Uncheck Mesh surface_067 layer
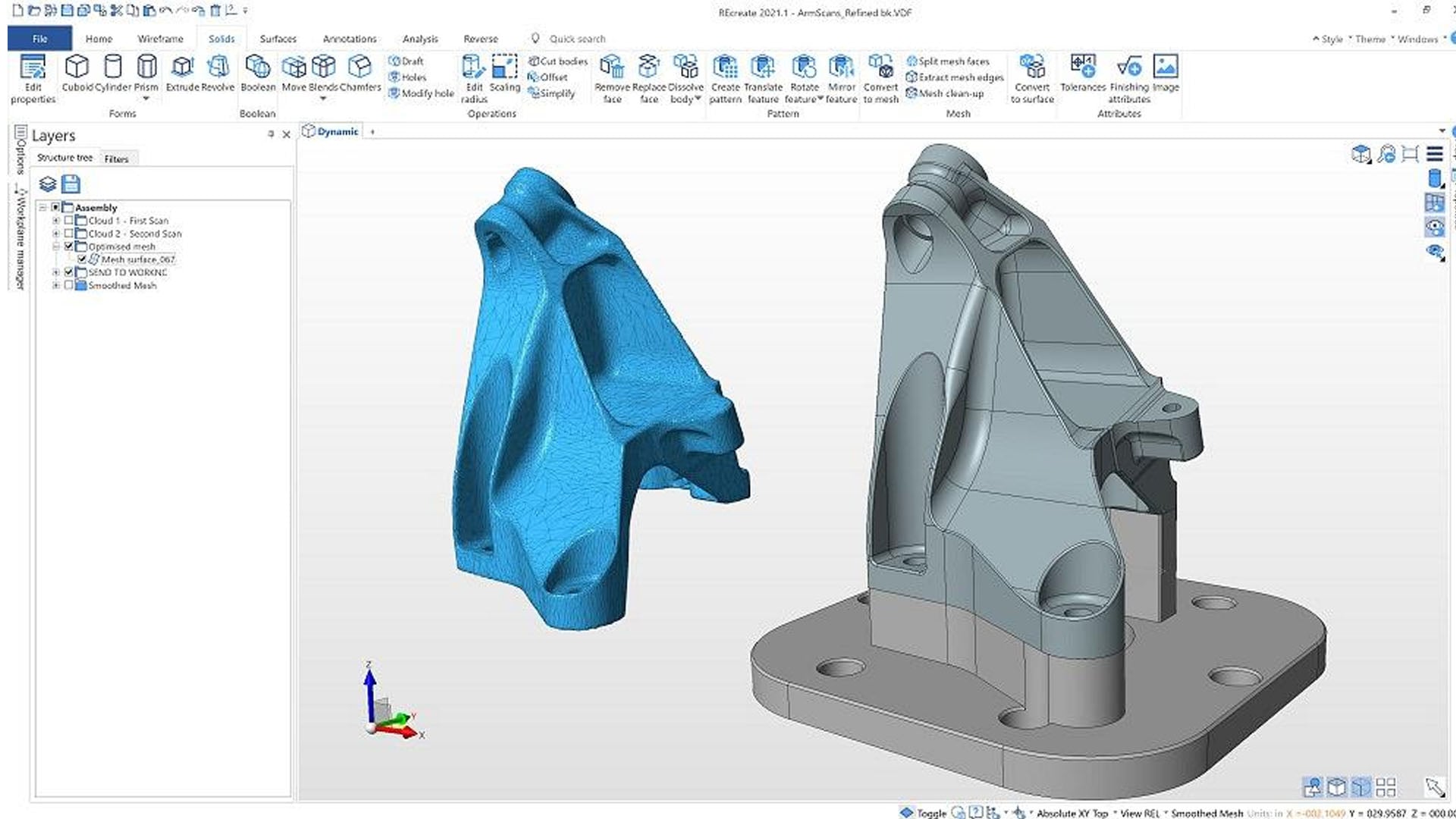 [x=83, y=259]
